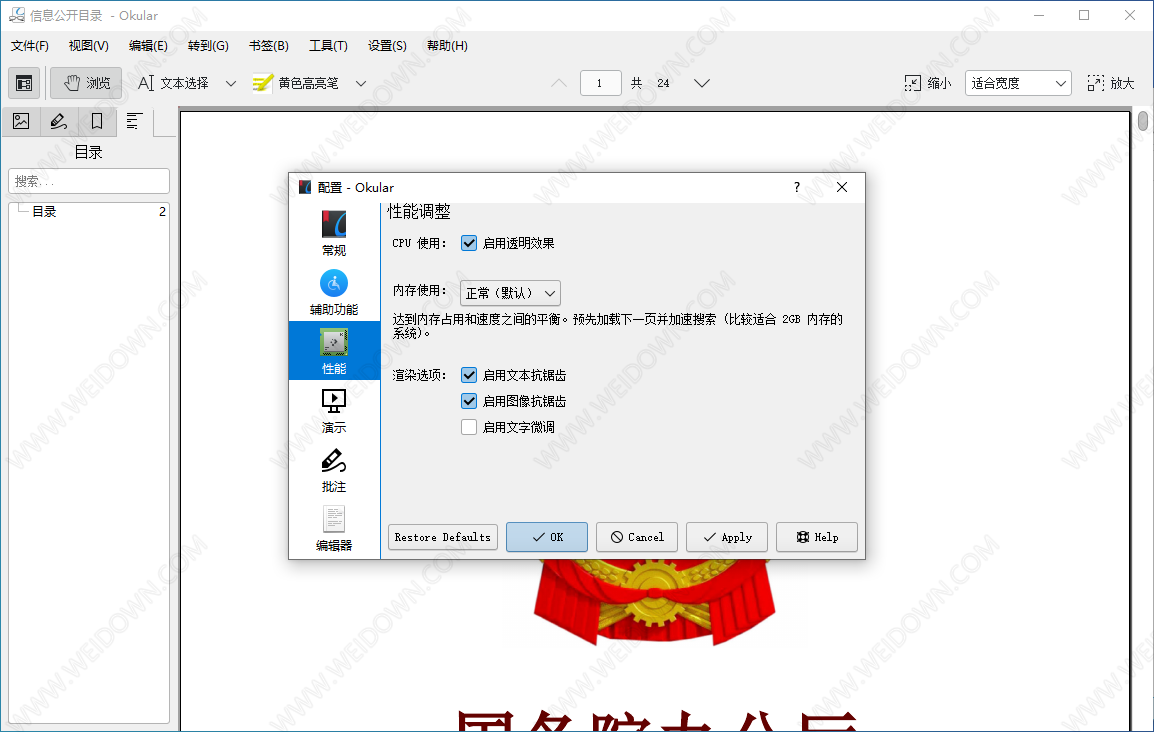Open the Reviews annotations sidebar tab icon
1154x732 pixels.
59,121
